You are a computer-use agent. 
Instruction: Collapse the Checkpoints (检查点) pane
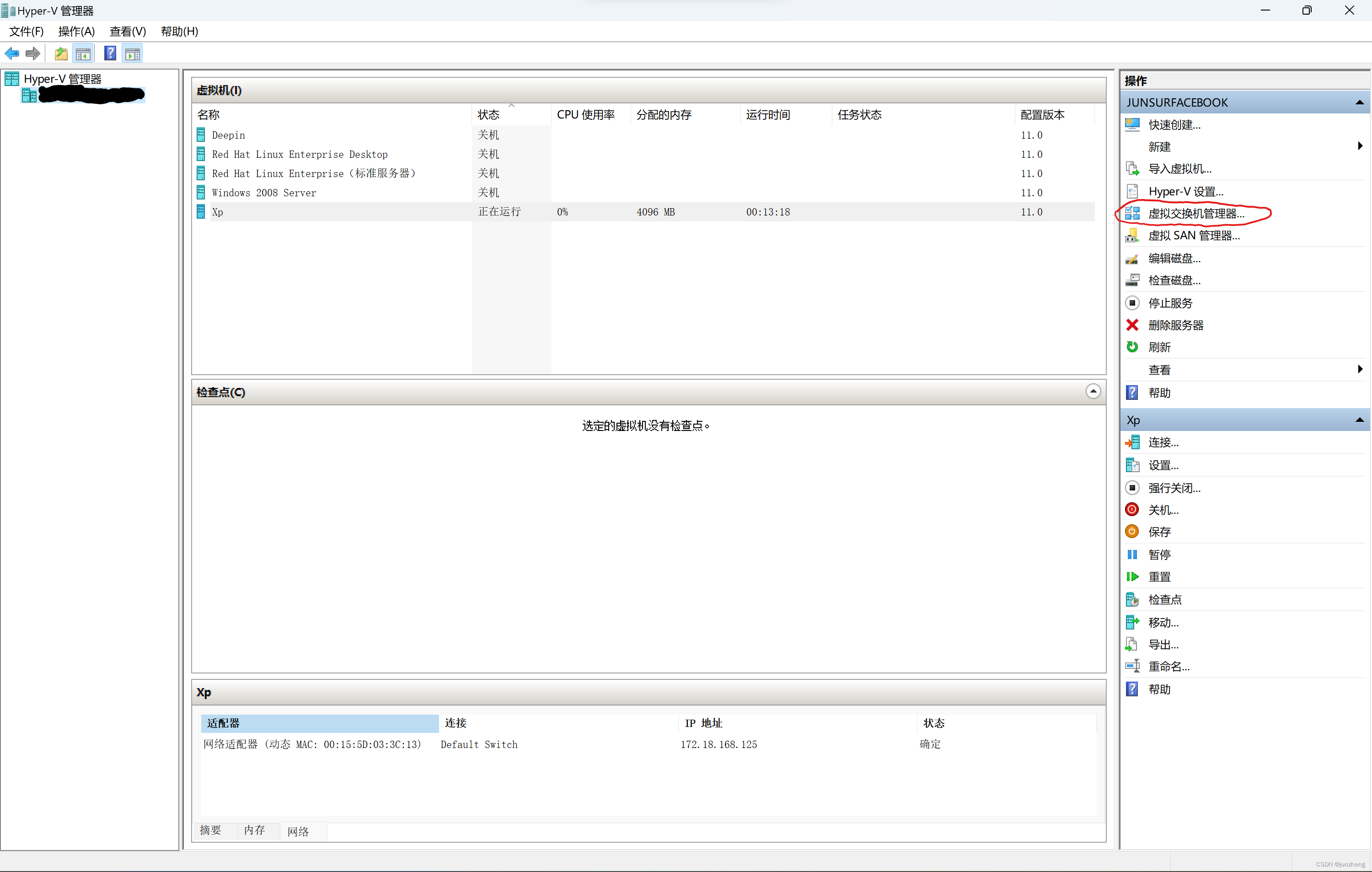click(x=1093, y=392)
